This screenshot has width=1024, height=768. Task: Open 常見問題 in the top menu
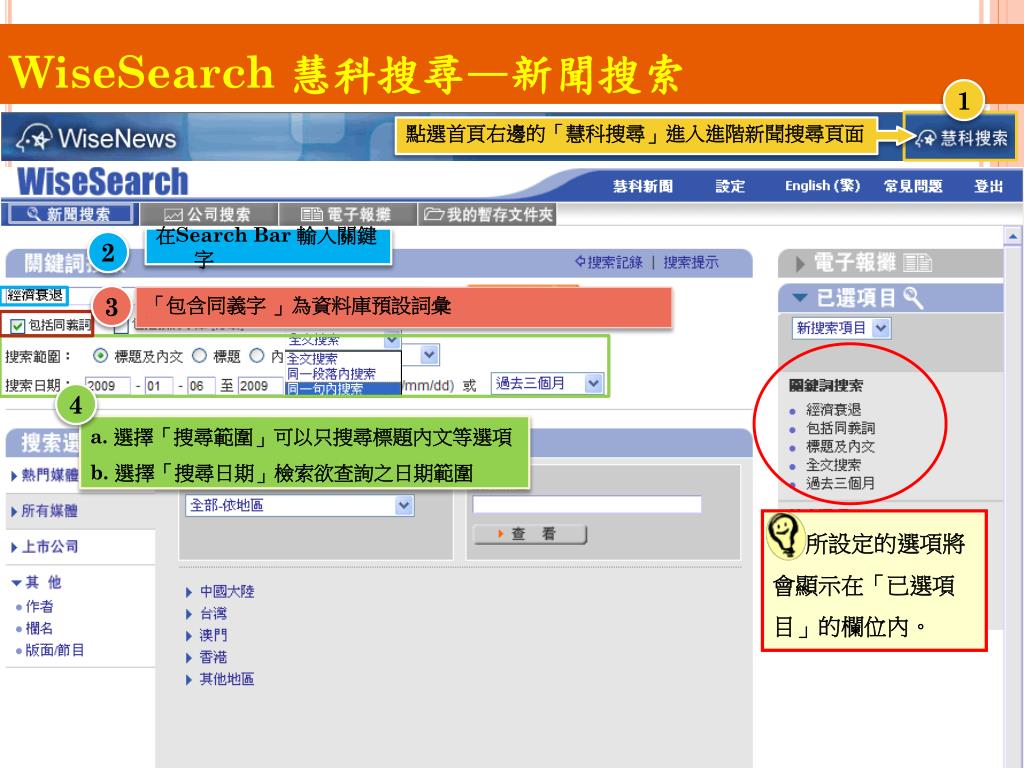(913, 186)
